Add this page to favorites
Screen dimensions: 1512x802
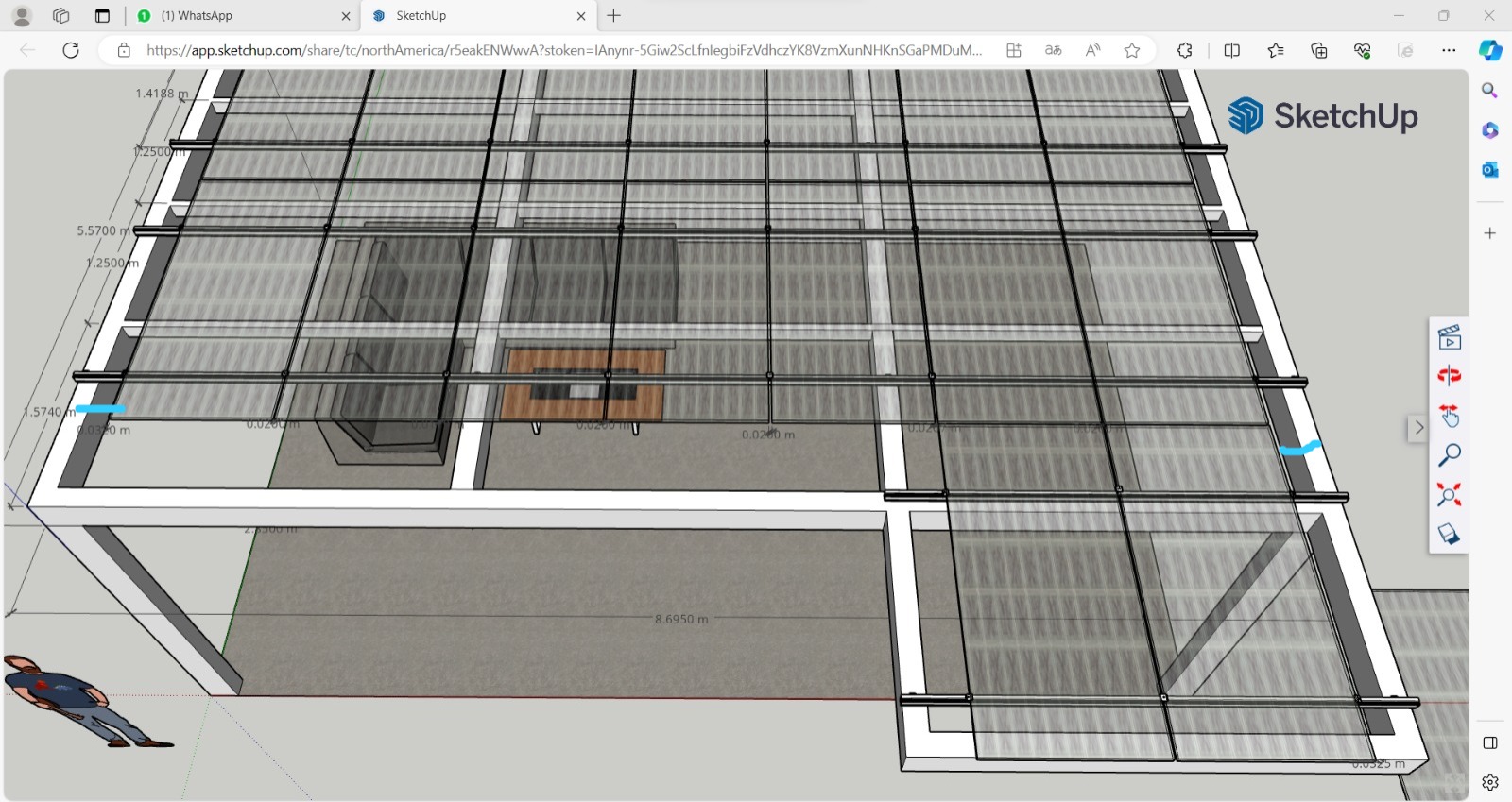coord(1131,50)
